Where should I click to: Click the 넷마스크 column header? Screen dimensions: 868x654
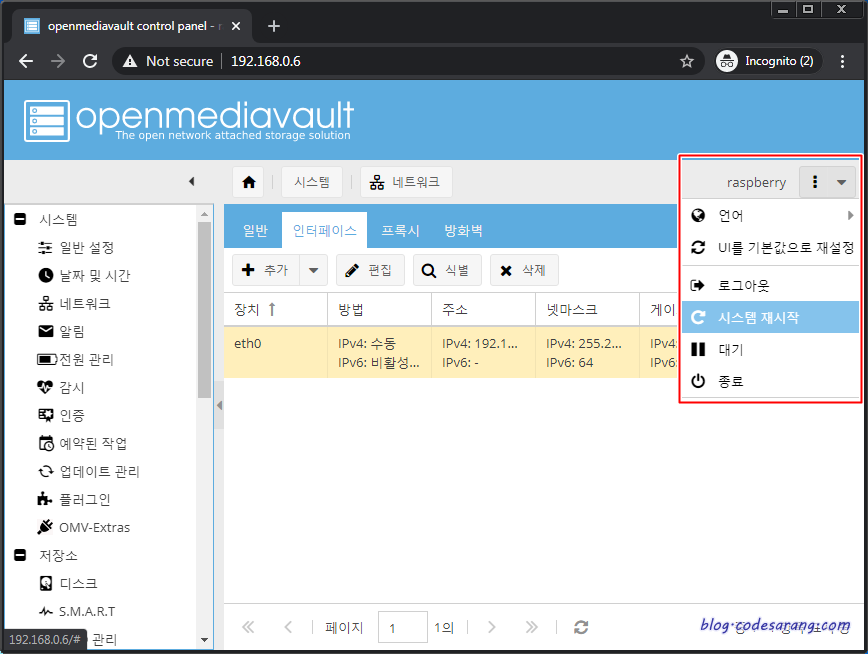point(587,310)
